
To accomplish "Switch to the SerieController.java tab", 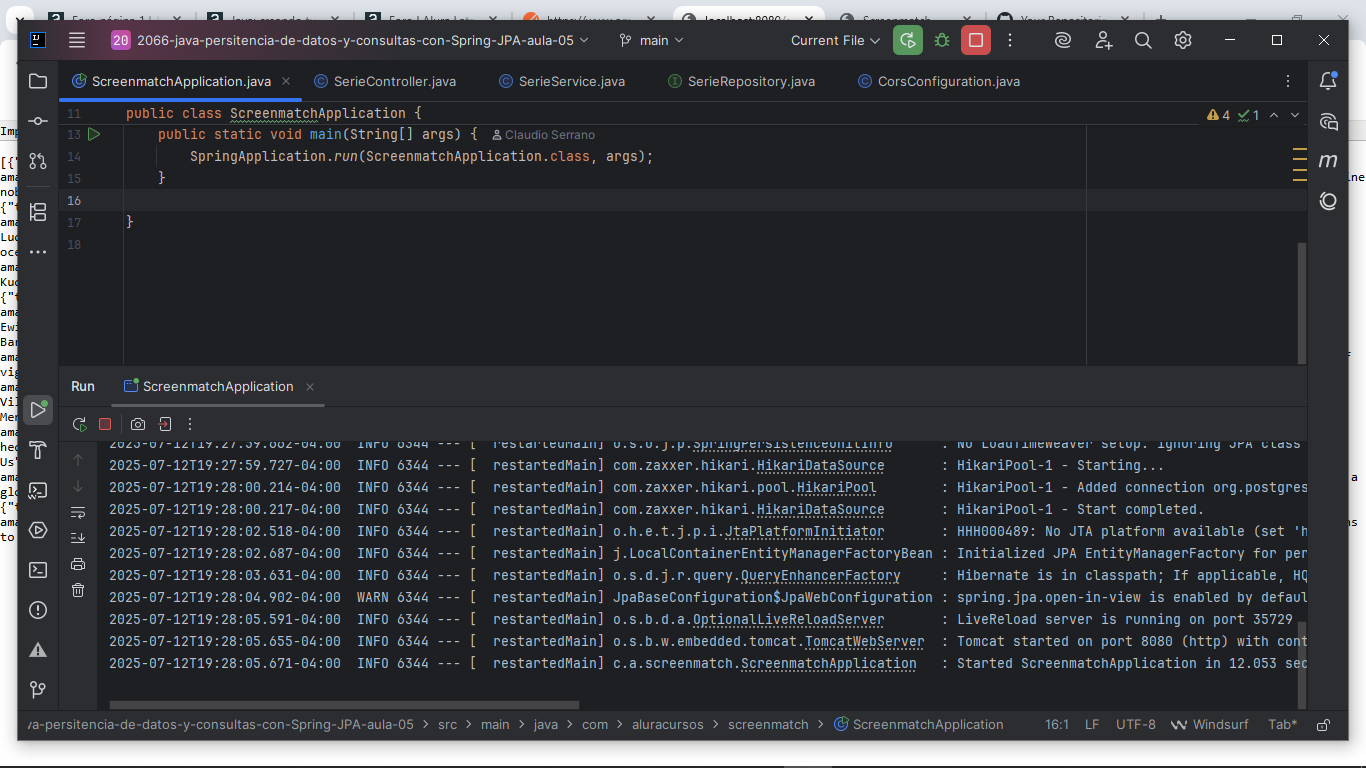I will coord(385,81).
